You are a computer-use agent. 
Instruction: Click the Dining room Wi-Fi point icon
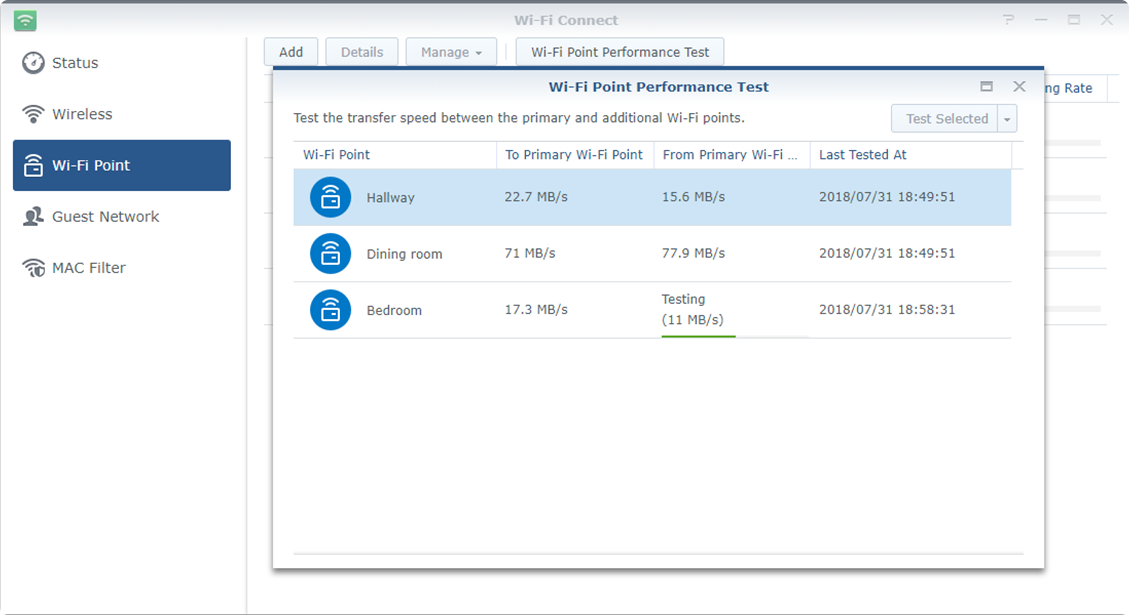pyautogui.click(x=330, y=254)
